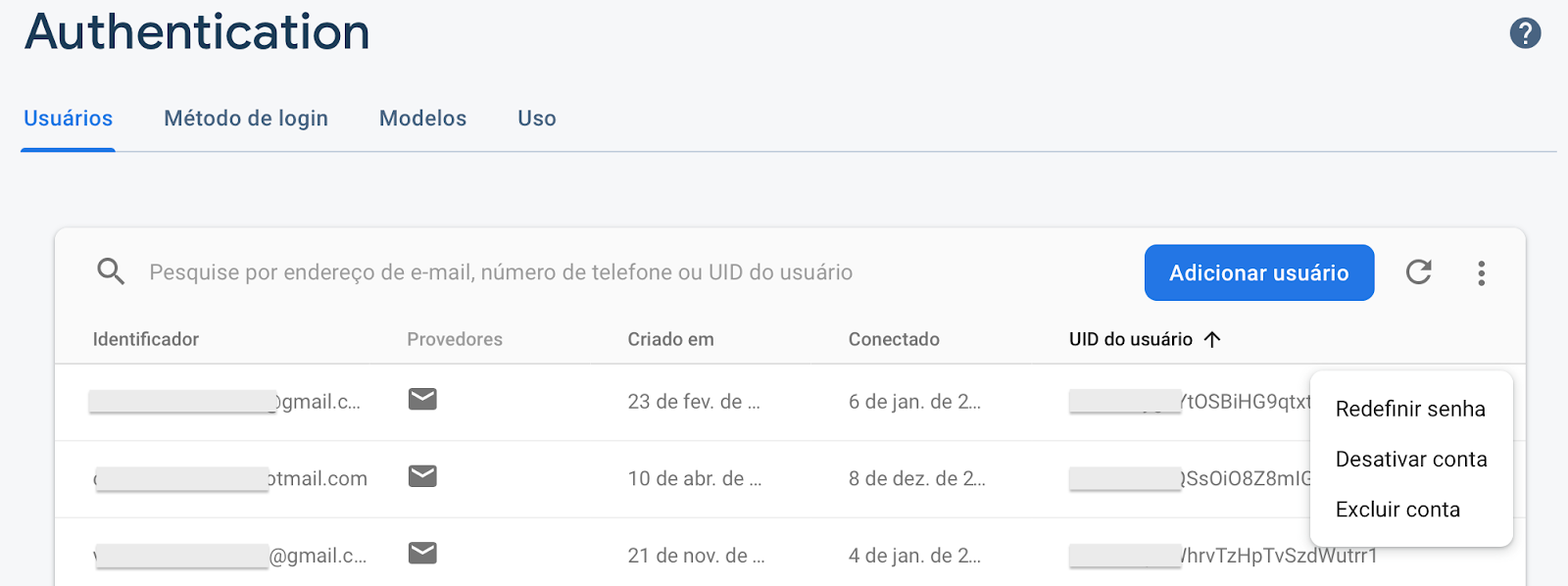Open the help question mark icon
Image resolution: width=1568 pixels, height=586 pixels.
tap(1525, 33)
